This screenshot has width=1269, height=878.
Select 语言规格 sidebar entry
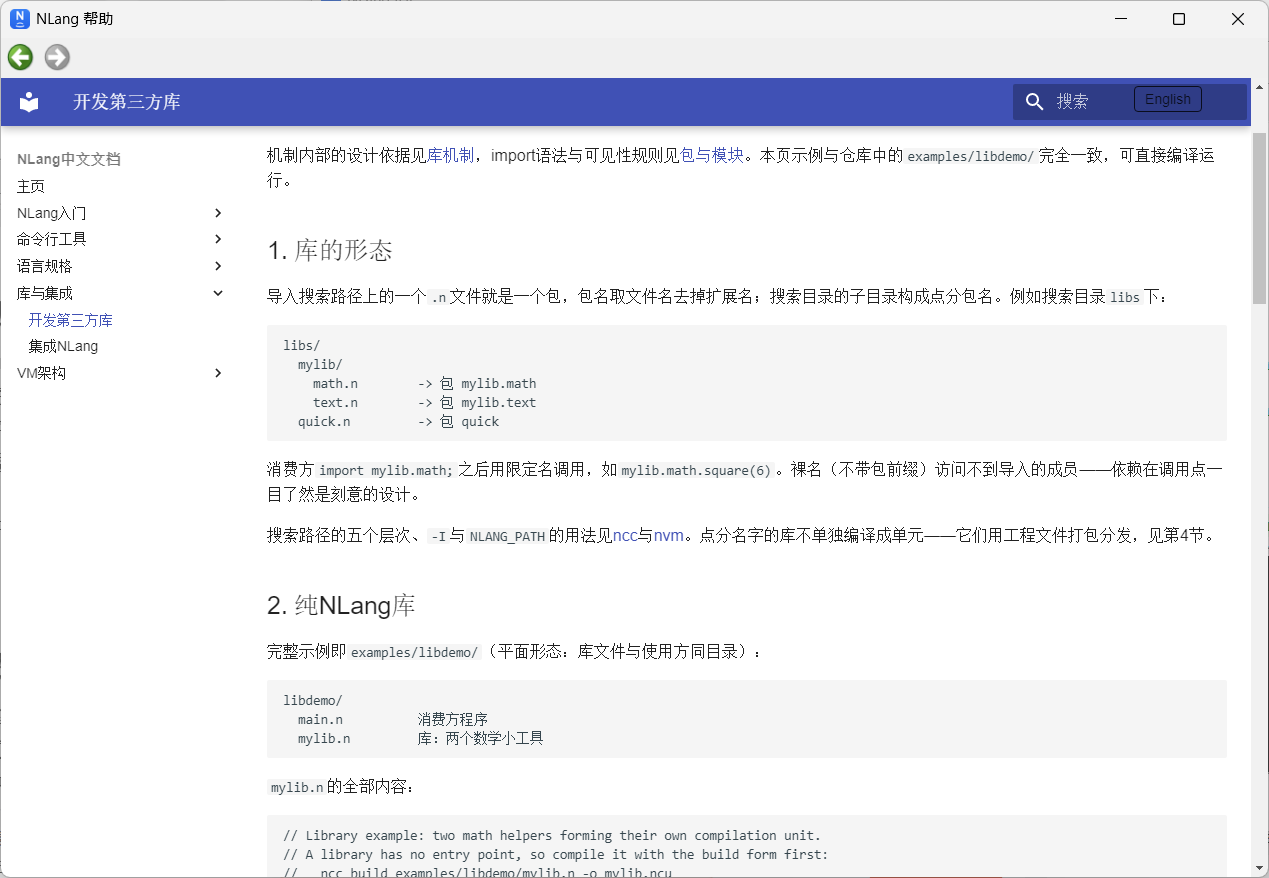pos(45,266)
